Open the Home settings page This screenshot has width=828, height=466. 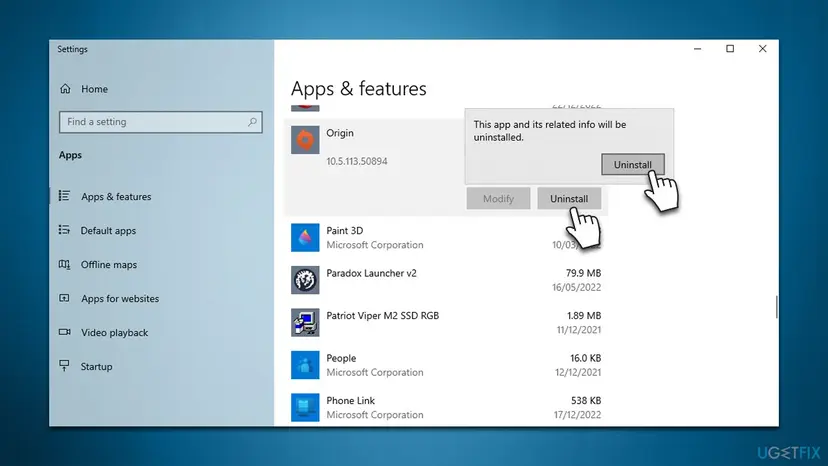click(x=95, y=89)
